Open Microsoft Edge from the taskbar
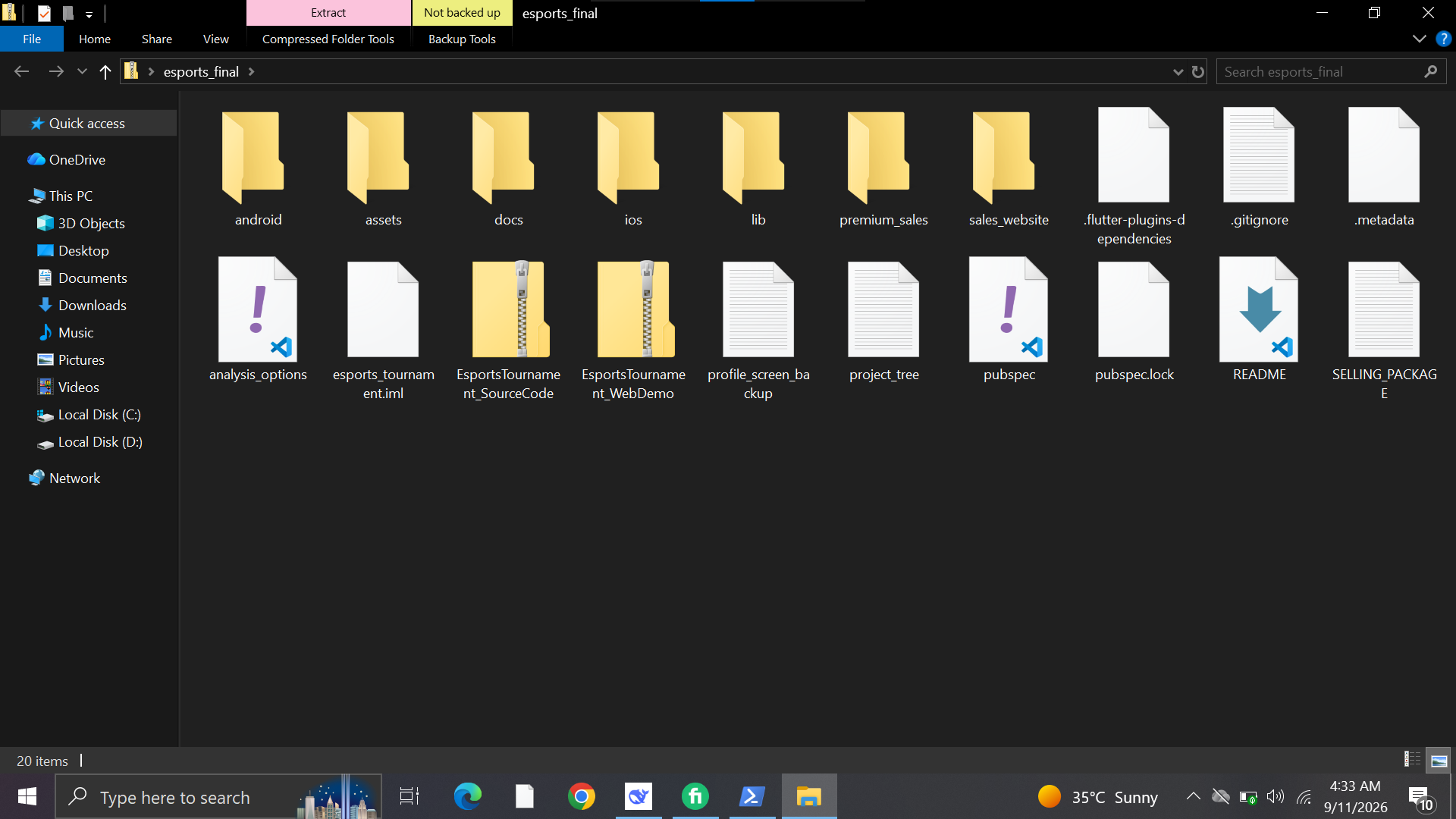Screen dimensions: 1456x819 coord(467,797)
